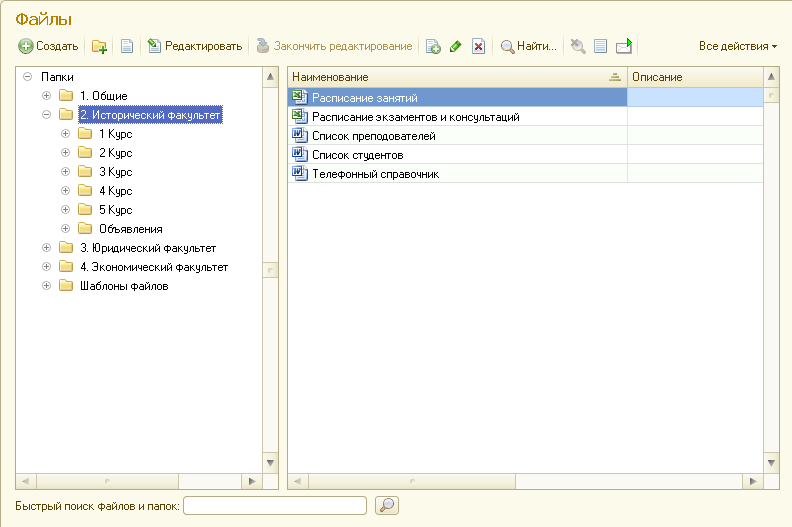The image size is (792, 527).
Task: Click Закончить редактирование button
Action: tap(334, 46)
